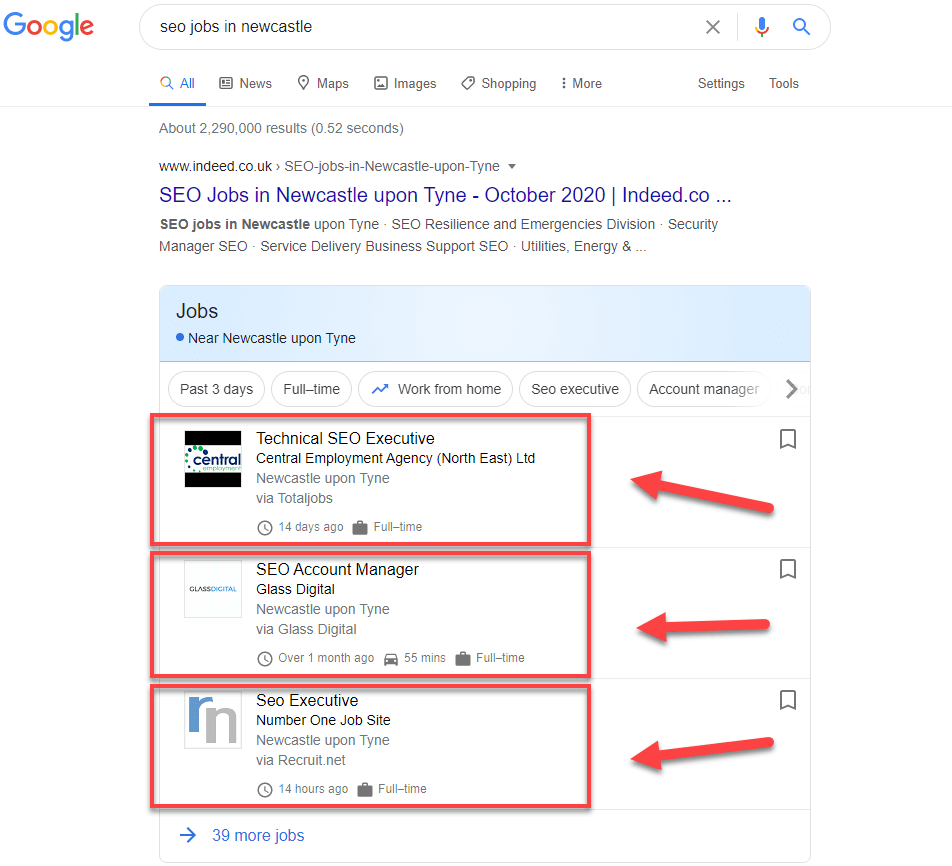Click the '55 mins' commute time
Viewport: 952px width, 866px height.
click(x=424, y=658)
